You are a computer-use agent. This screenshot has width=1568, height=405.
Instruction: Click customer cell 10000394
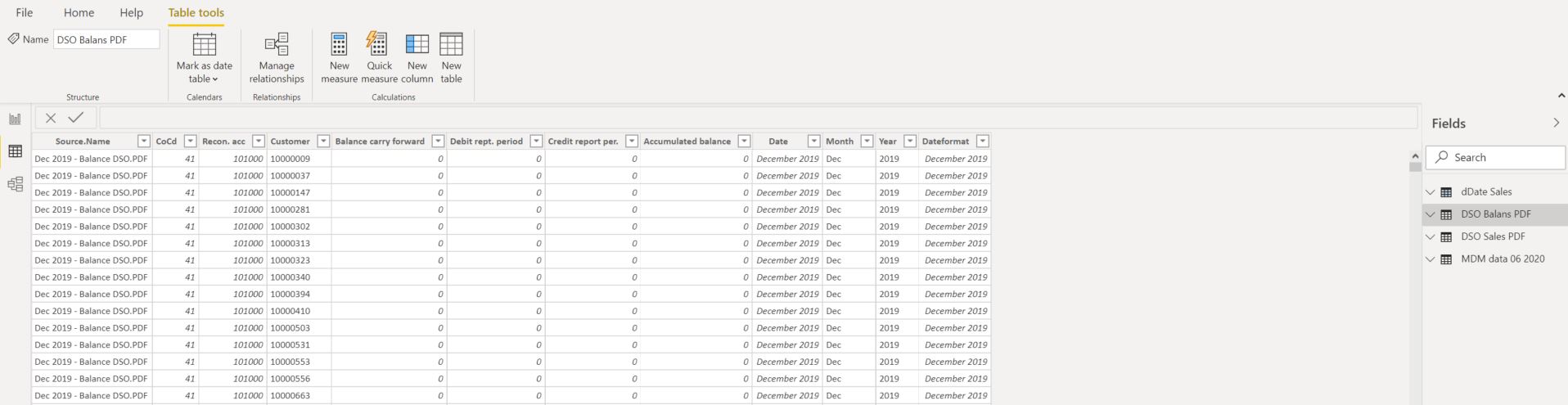coord(299,294)
